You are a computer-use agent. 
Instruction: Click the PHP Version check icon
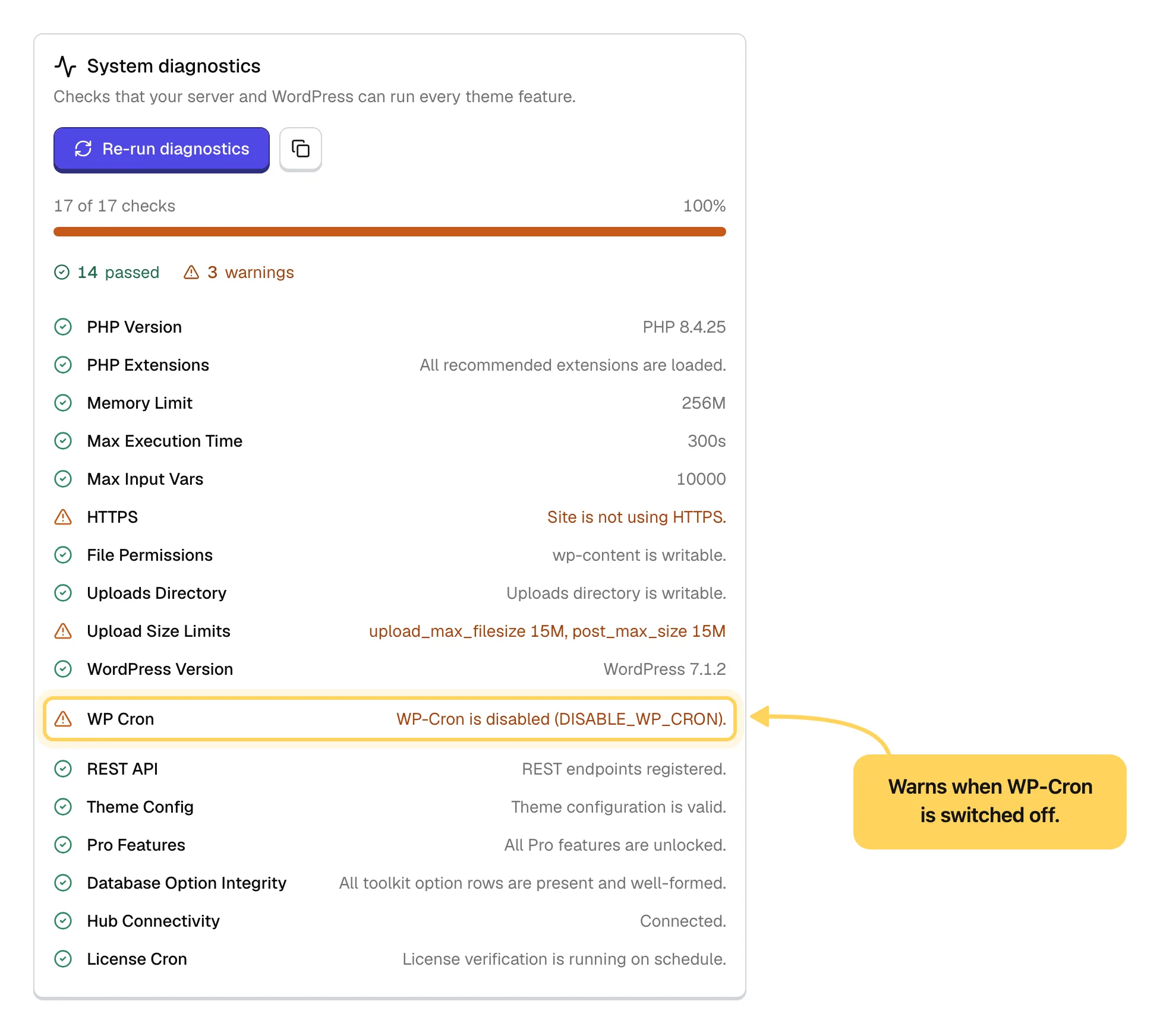[63, 327]
